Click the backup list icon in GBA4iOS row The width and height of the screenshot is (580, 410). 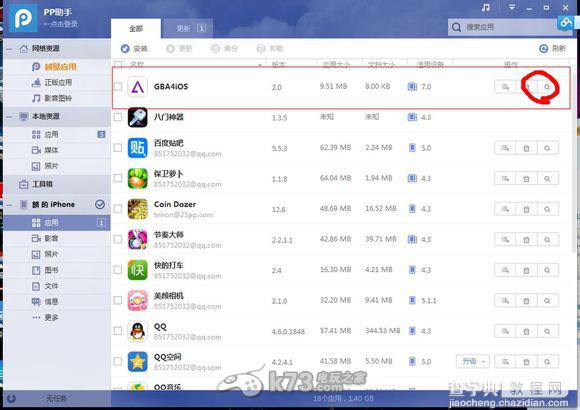point(505,87)
